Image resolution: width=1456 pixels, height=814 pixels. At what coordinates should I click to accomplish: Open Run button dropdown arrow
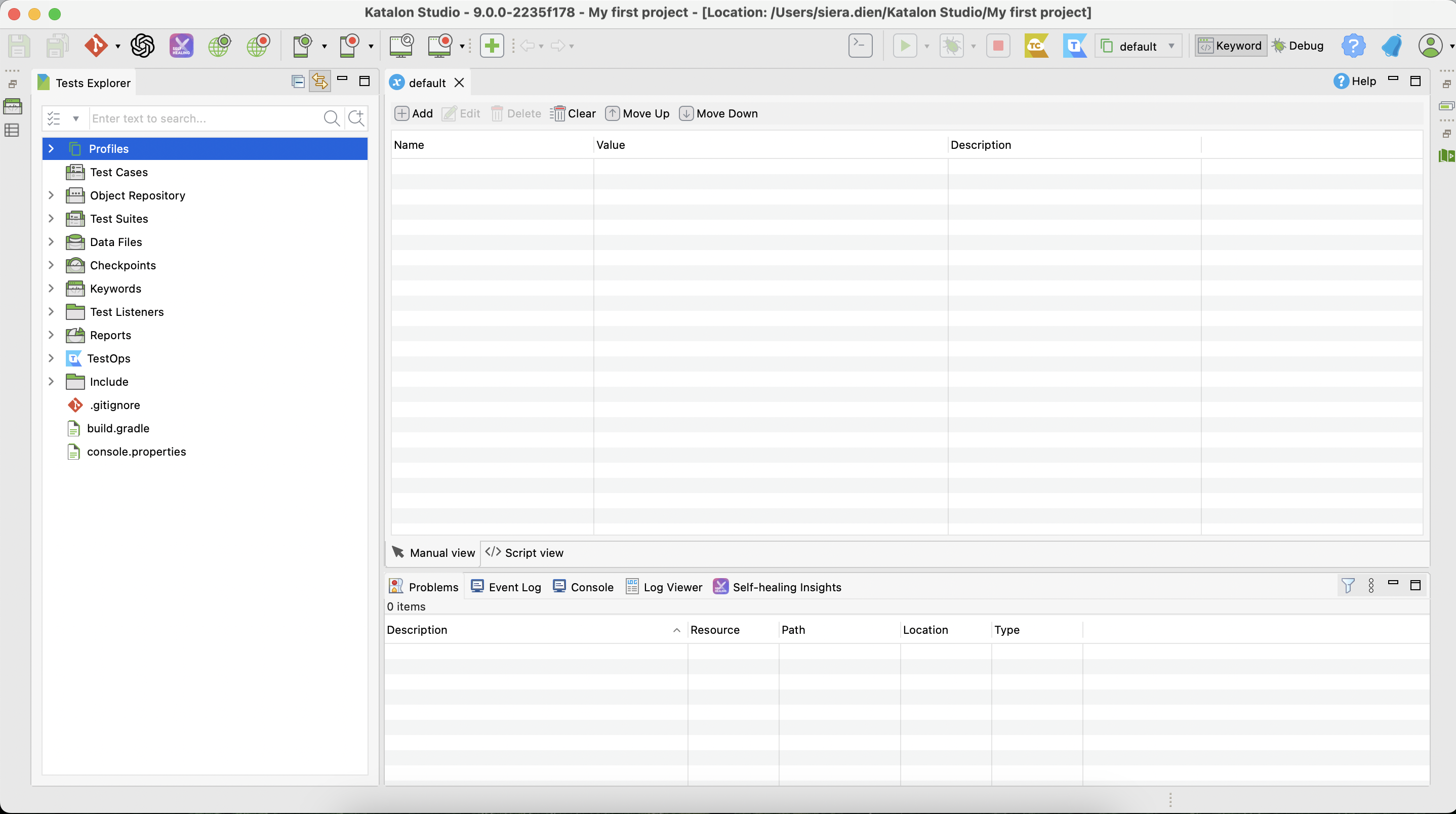(926, 47)
